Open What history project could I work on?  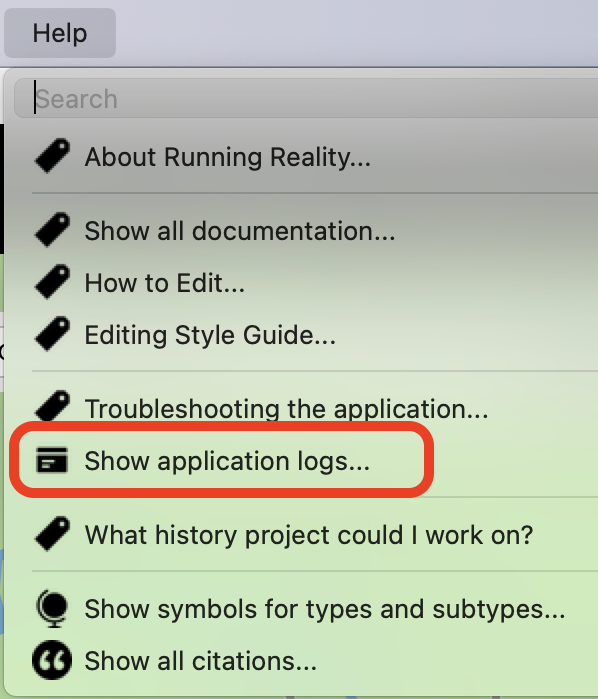pyautogui.click(x=309, y=535)
